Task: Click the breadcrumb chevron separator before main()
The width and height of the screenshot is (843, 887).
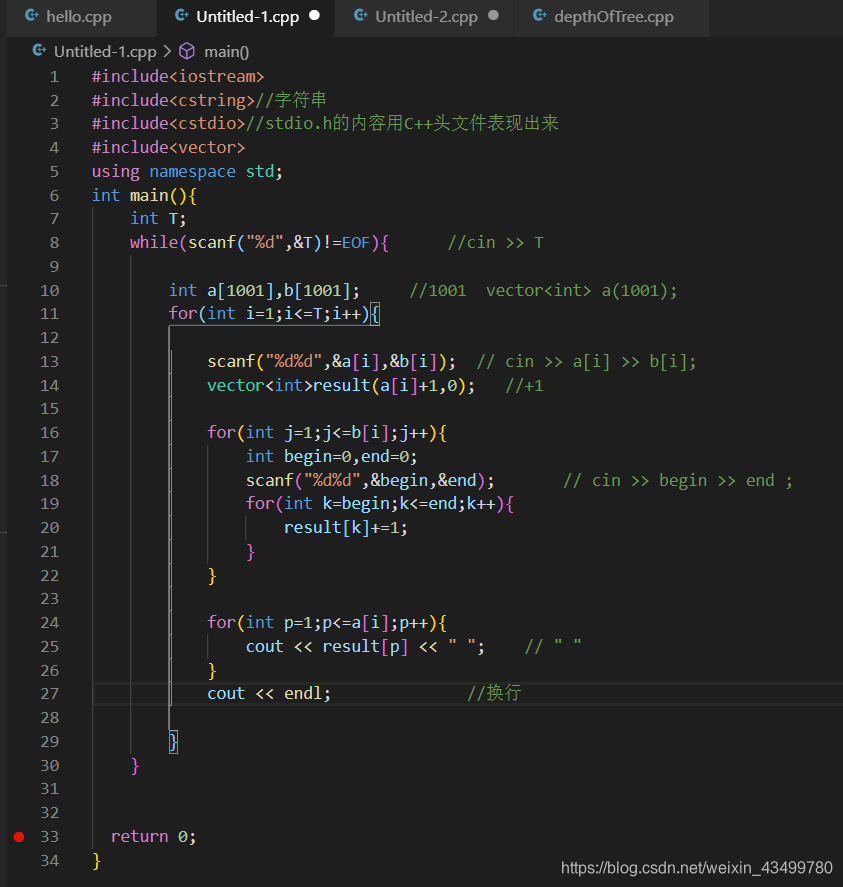Action: tap(167, 51)
